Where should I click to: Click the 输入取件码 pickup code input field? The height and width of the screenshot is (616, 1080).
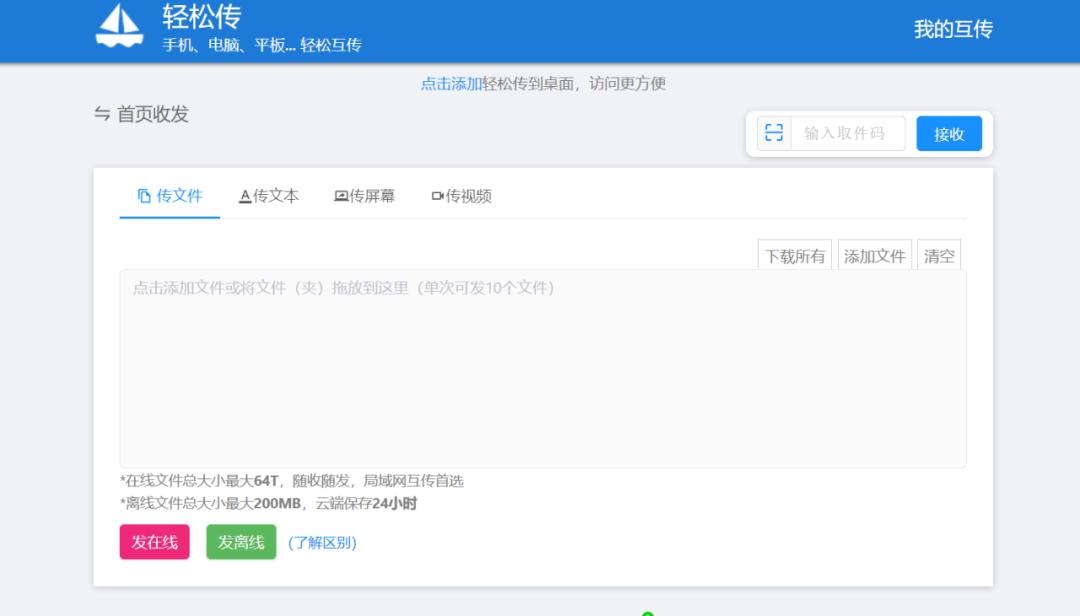pos(847,132)
